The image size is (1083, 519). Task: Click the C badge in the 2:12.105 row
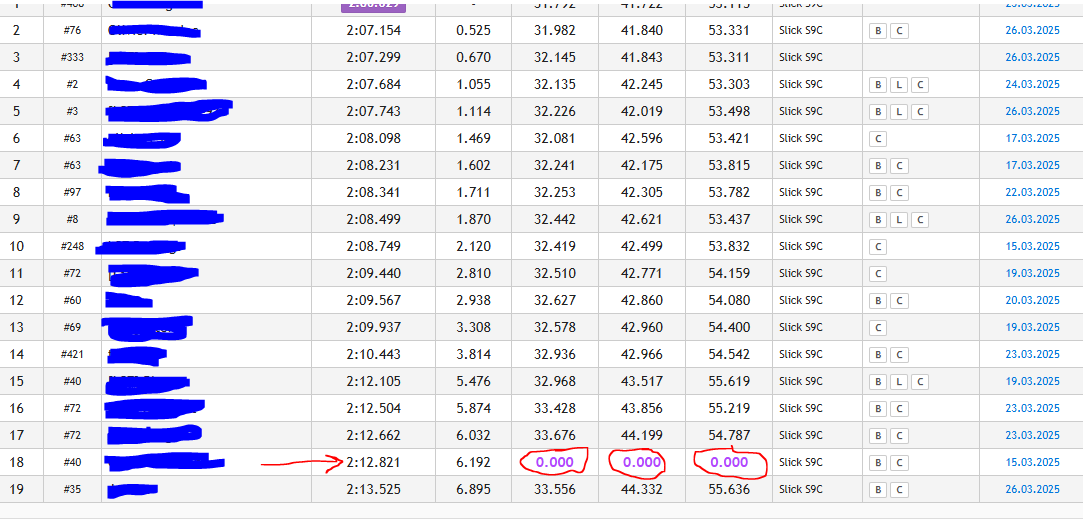[x=919, y=381]
